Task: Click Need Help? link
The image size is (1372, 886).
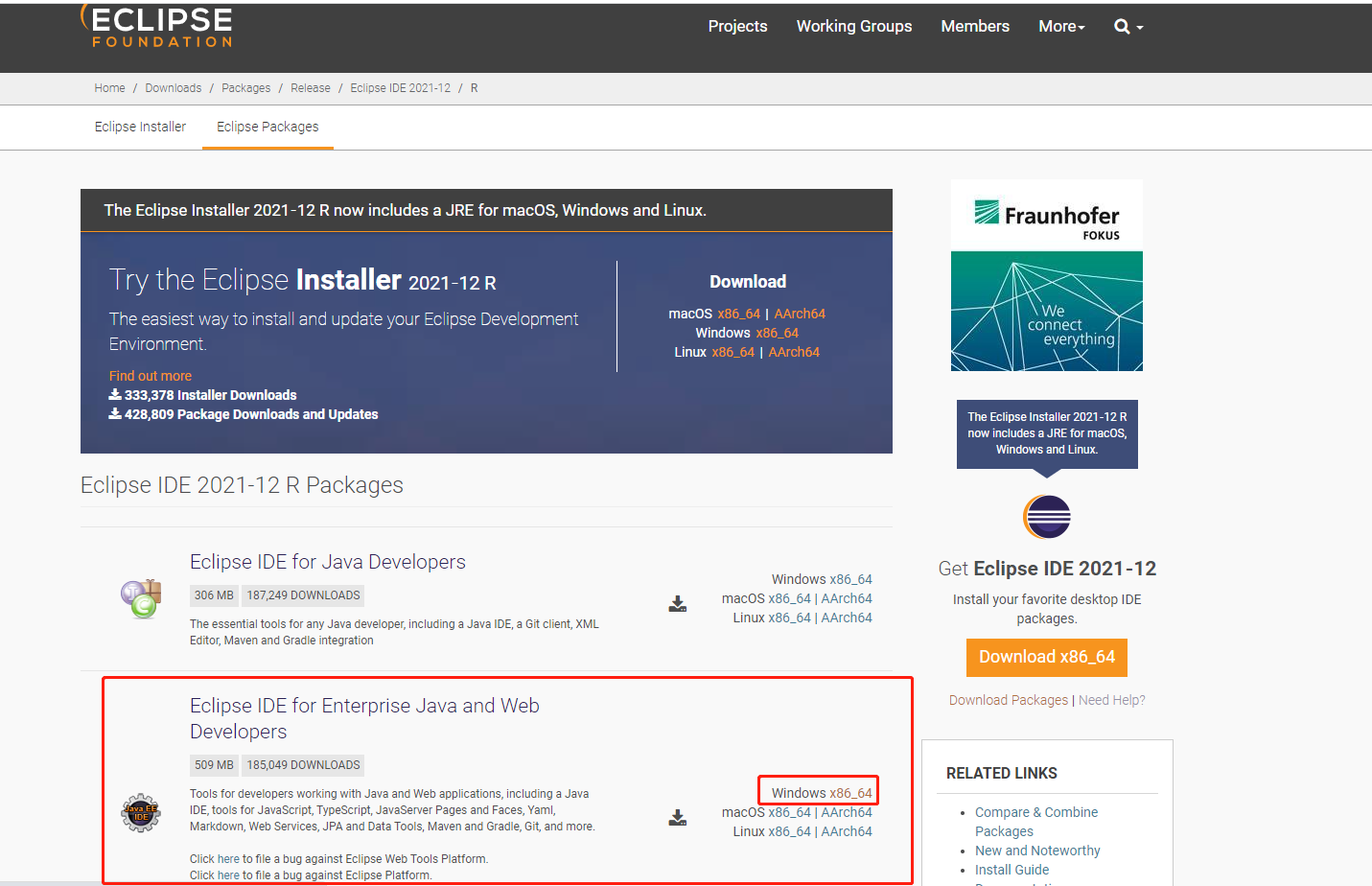Action: (1112, 700)
